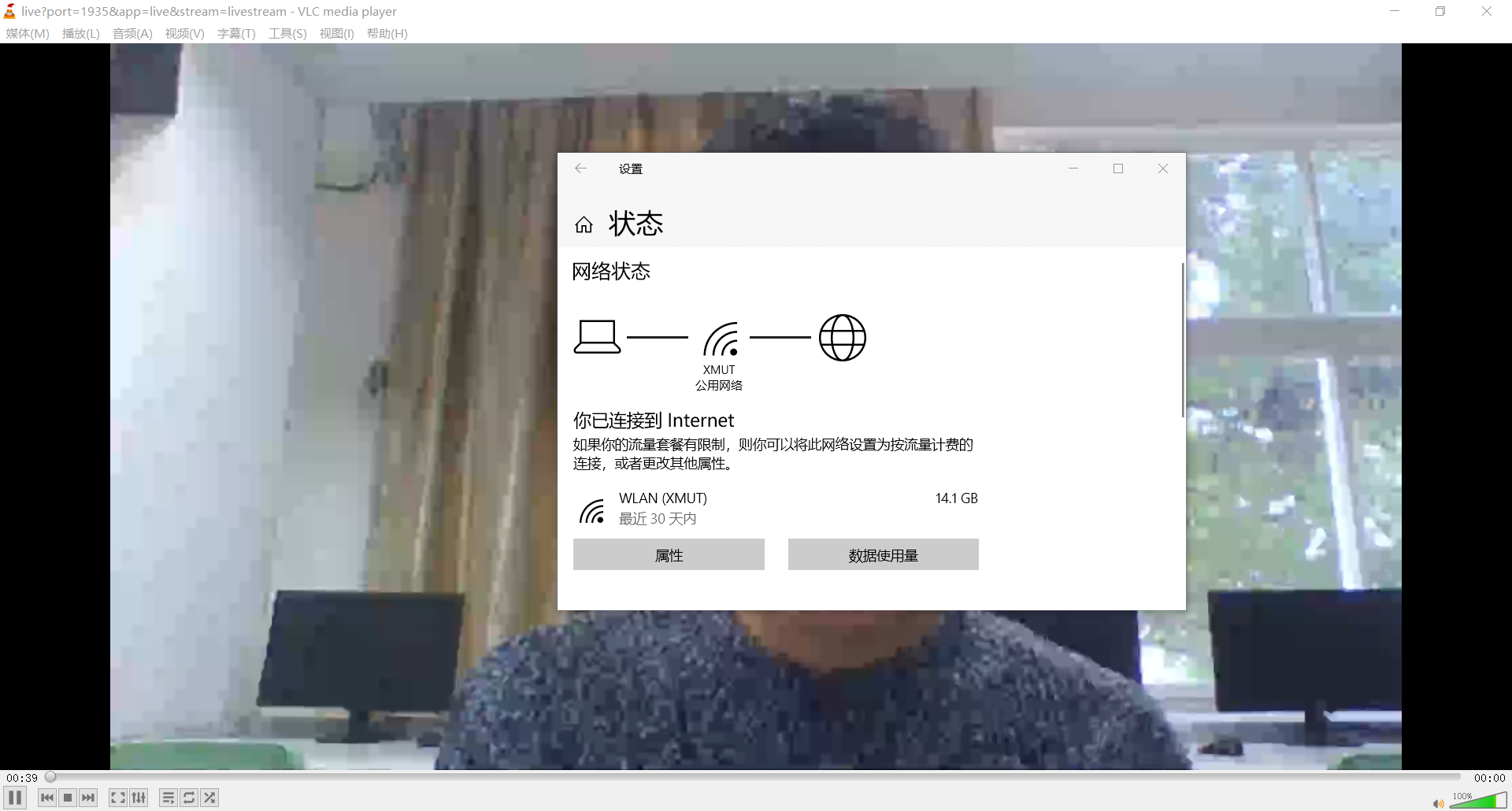Stop playback in VLC

click(68, 797)
